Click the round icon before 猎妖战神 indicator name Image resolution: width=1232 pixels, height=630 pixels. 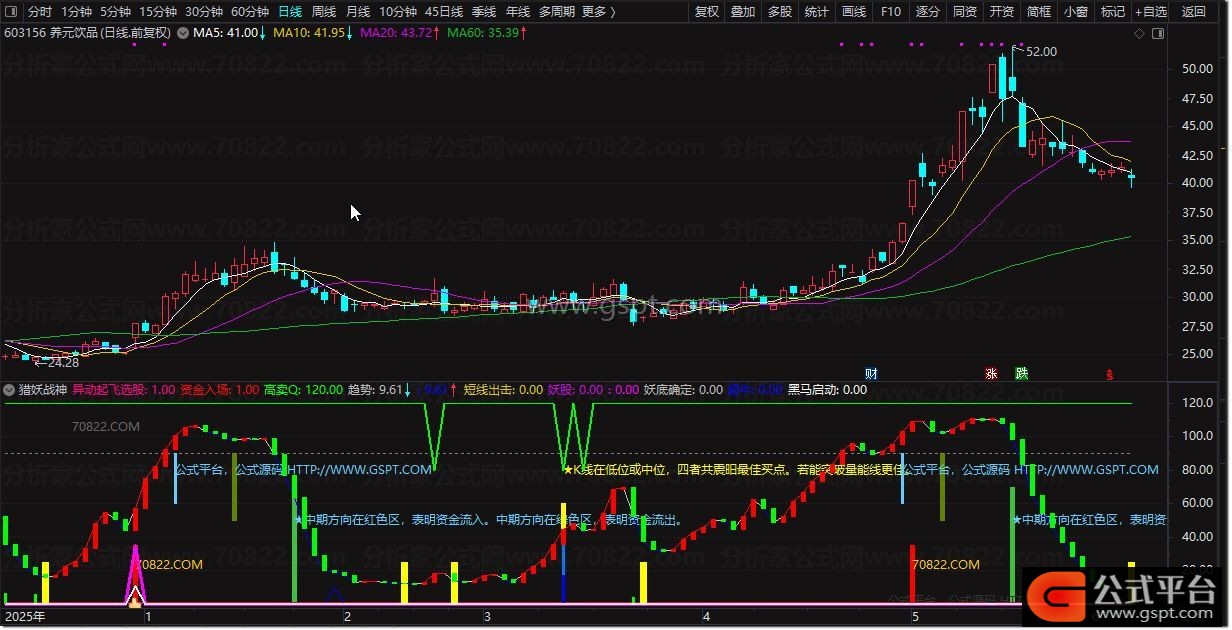(10, 390)
